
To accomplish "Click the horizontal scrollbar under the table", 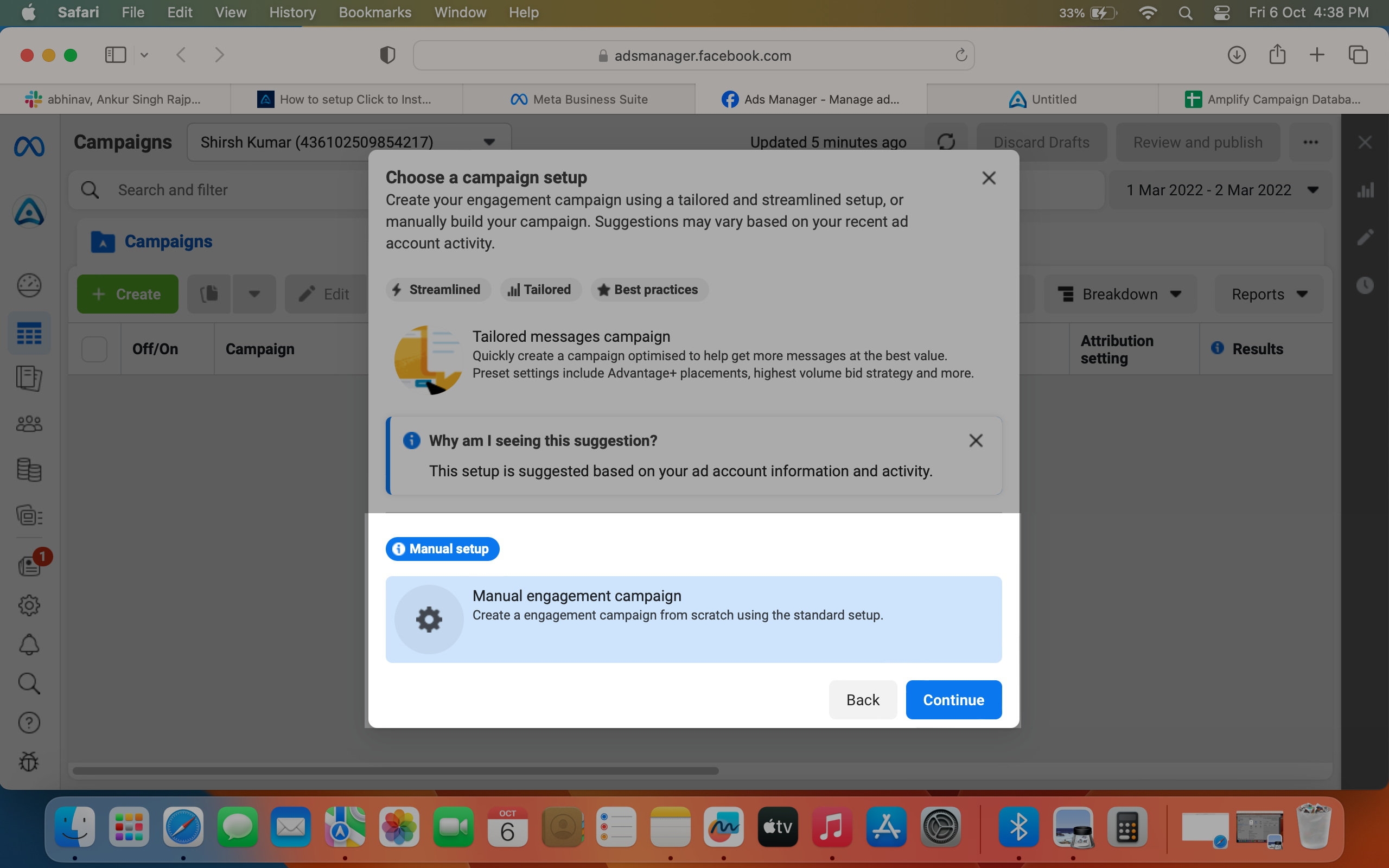I will point(395,770).
